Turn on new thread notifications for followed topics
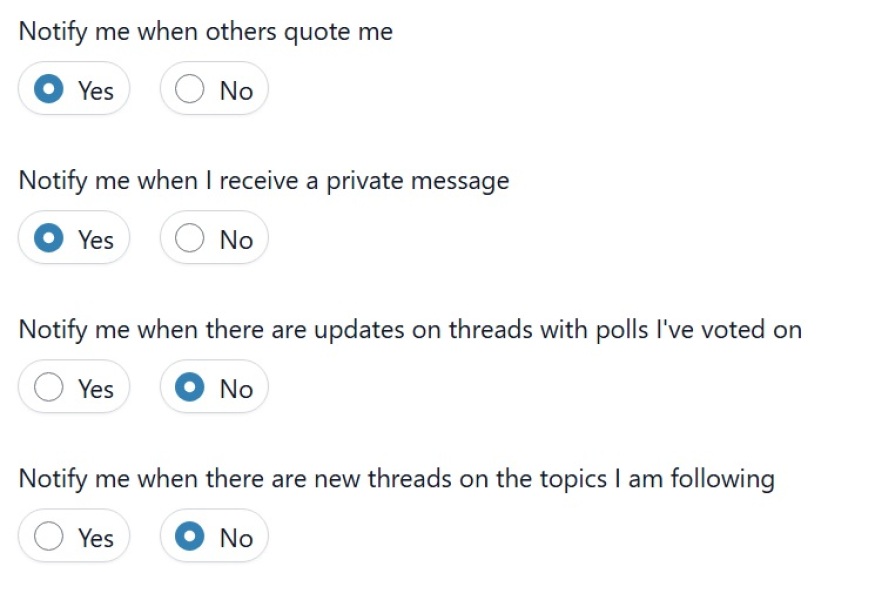Screen dimensions: 875x600 tap(73, 536)
